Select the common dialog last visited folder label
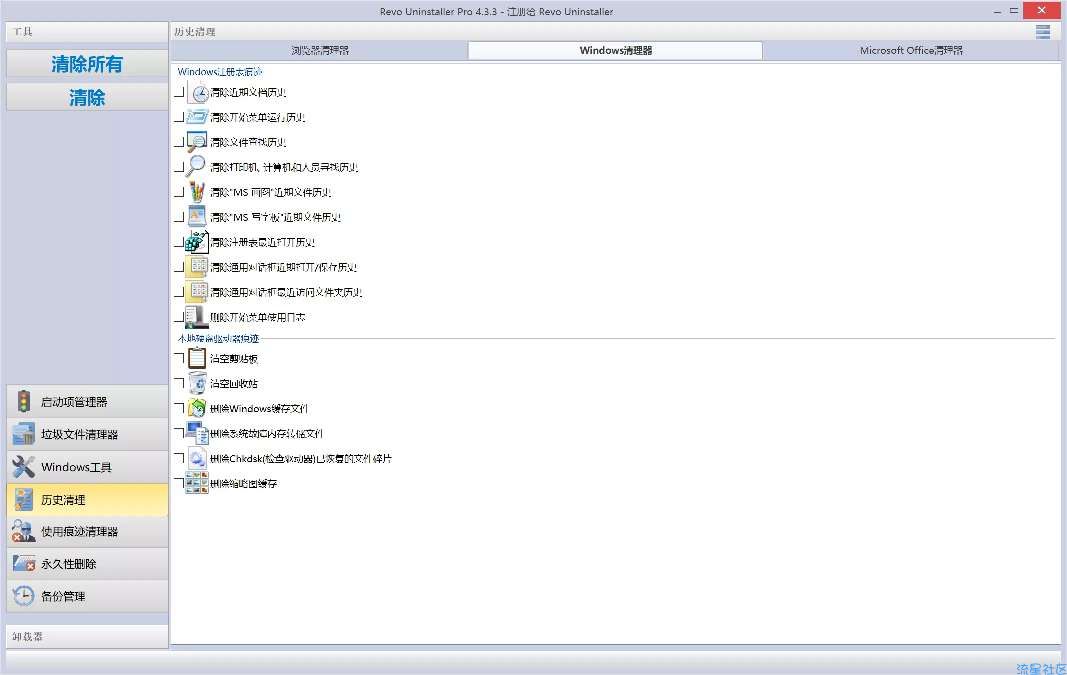1067x675 pixels. click(x=286, y=293)
